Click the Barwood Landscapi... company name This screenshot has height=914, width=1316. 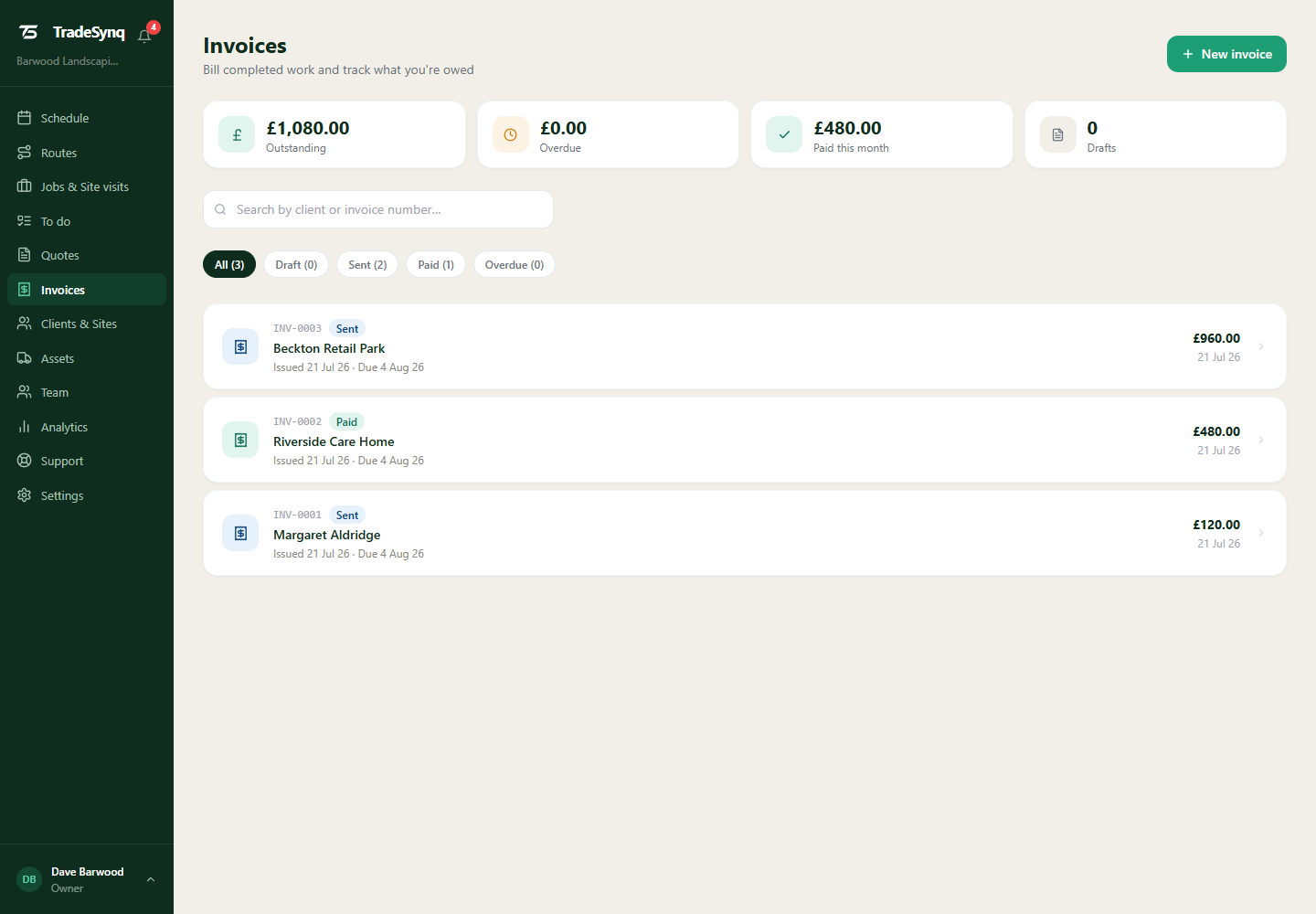(x=68, y=61)
